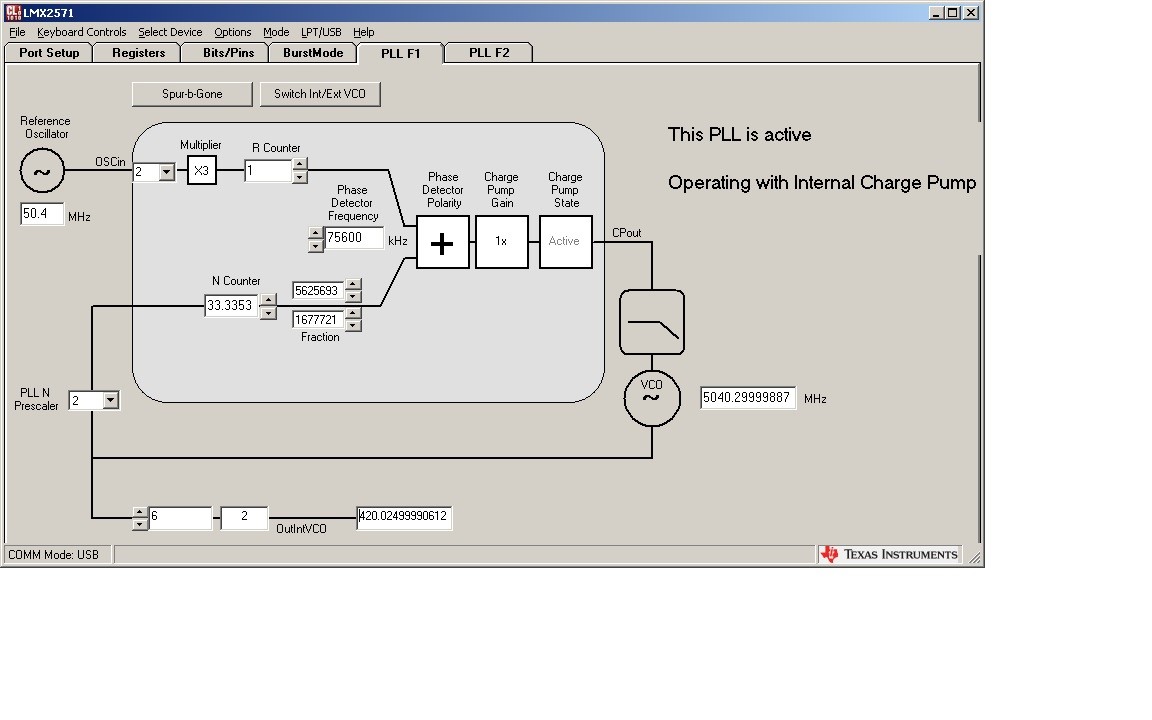Open the Options menu

coord(232,32)
